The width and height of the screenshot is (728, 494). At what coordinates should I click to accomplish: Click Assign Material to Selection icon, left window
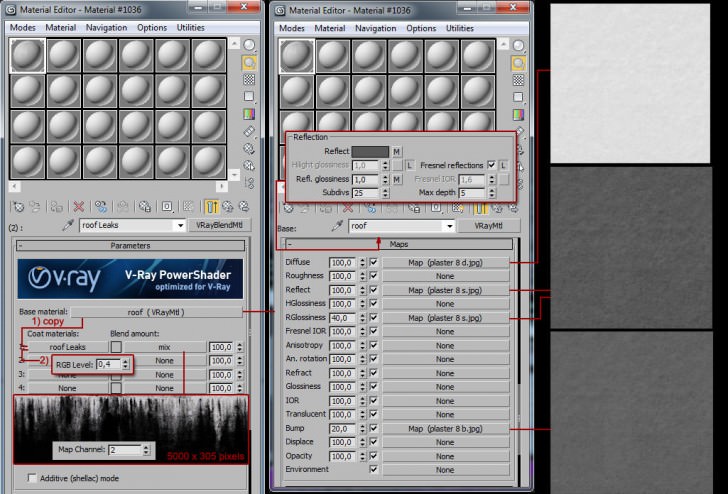click(x=57, y=207)
